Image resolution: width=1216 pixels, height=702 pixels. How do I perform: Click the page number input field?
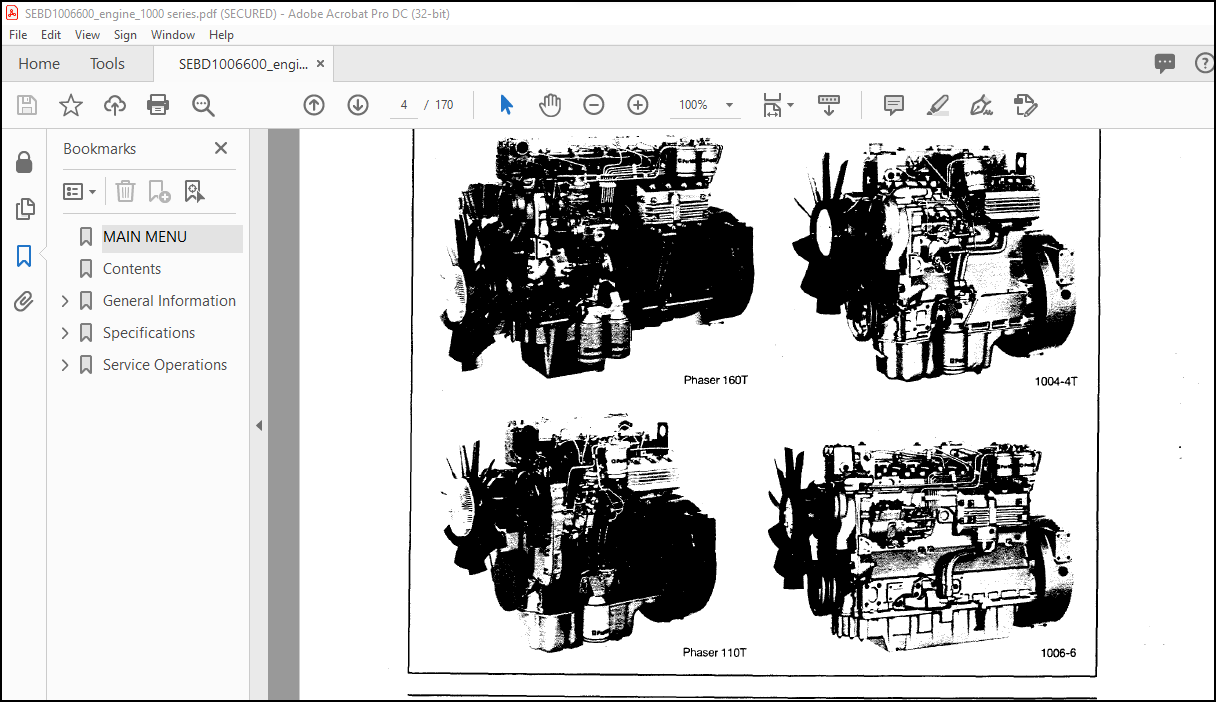point(404,105)
